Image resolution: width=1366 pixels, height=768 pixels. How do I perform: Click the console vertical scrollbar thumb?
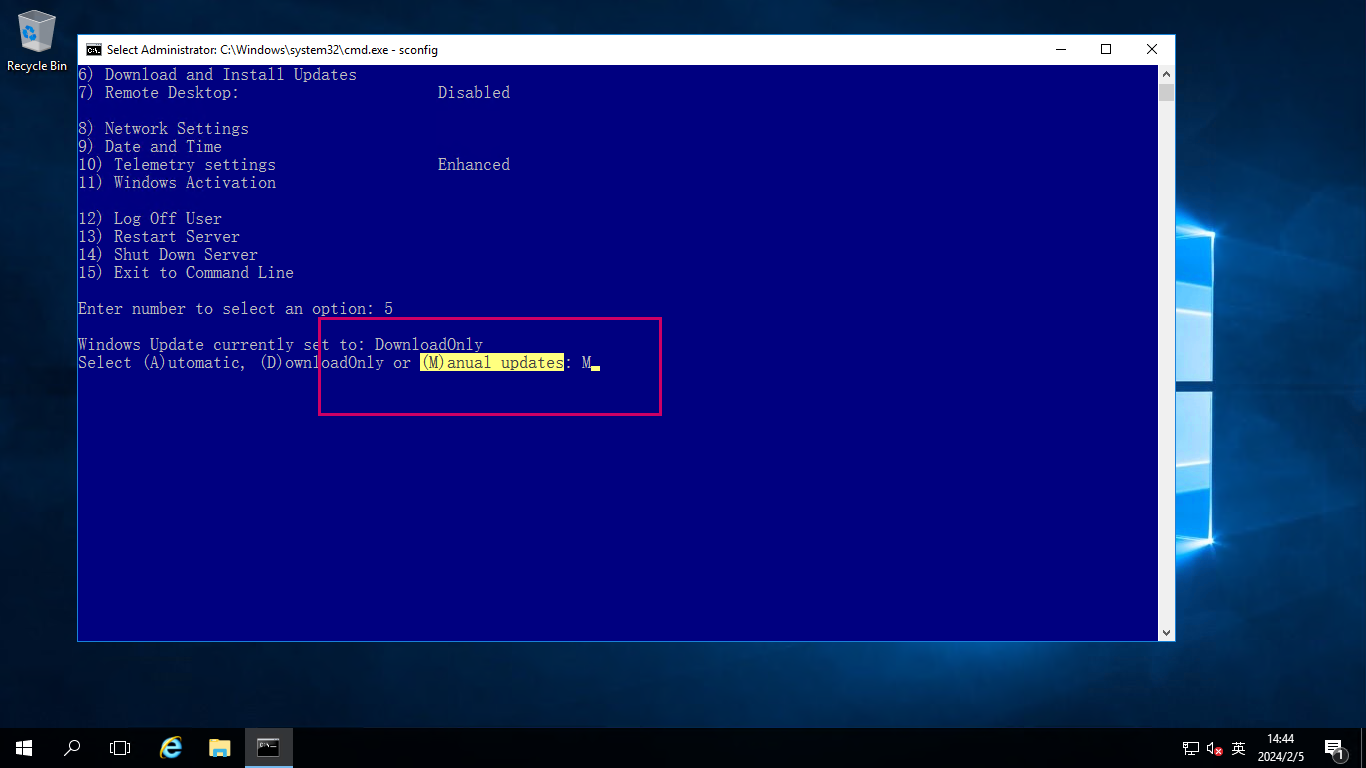pyautogui.click(x=1166, y=92)
